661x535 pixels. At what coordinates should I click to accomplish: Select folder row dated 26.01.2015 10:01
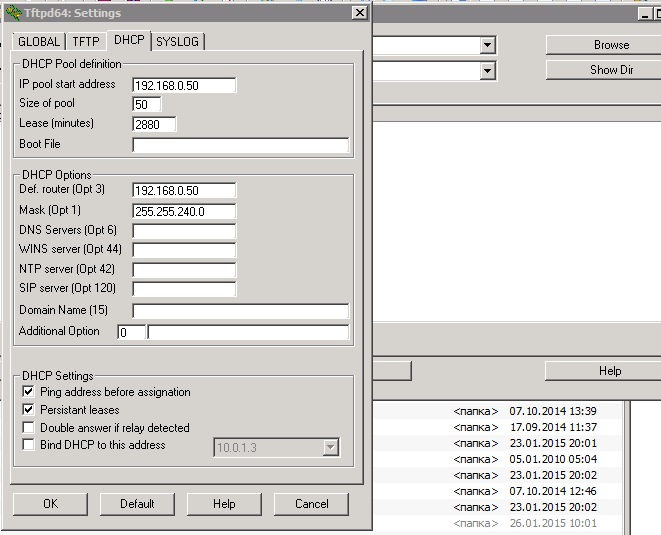coord(497,523)
